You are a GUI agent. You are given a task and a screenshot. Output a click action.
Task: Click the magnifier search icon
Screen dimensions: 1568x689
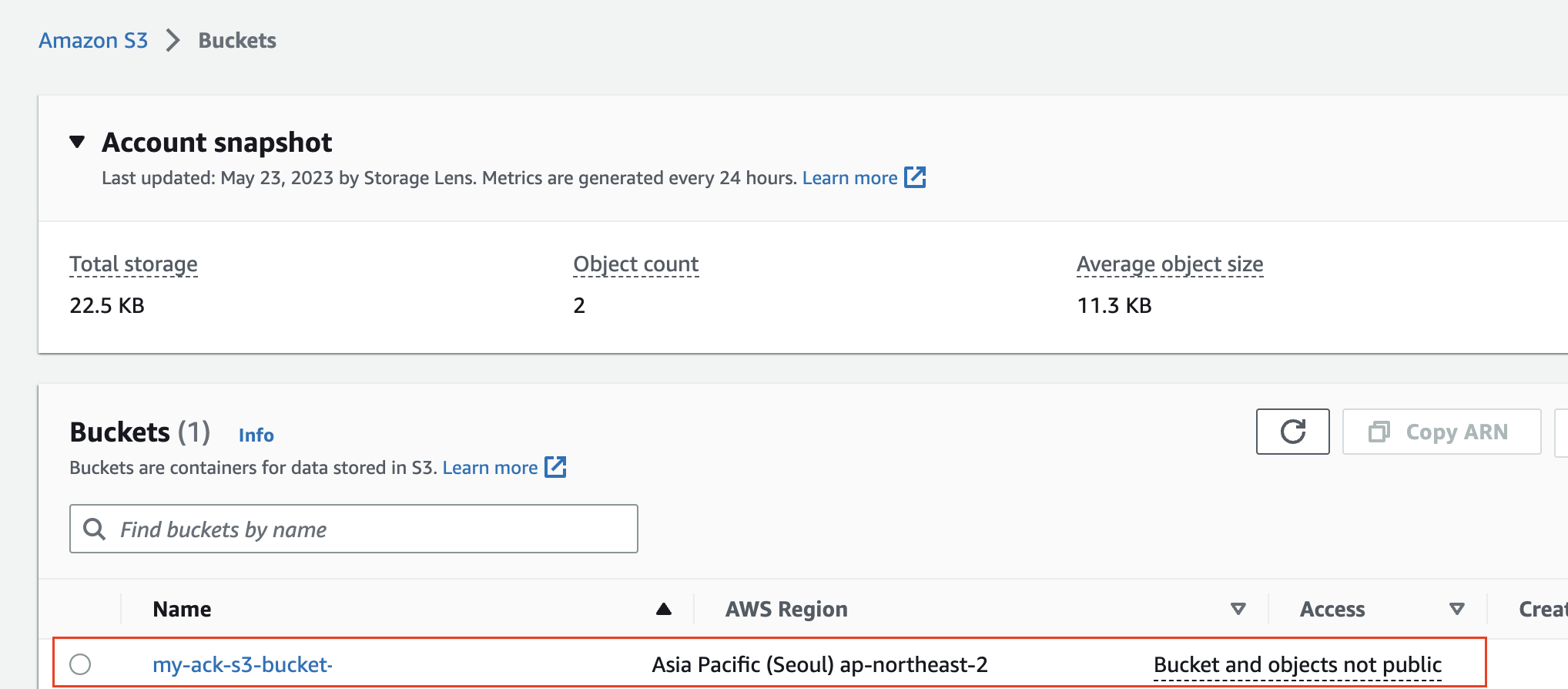[95, 529]
